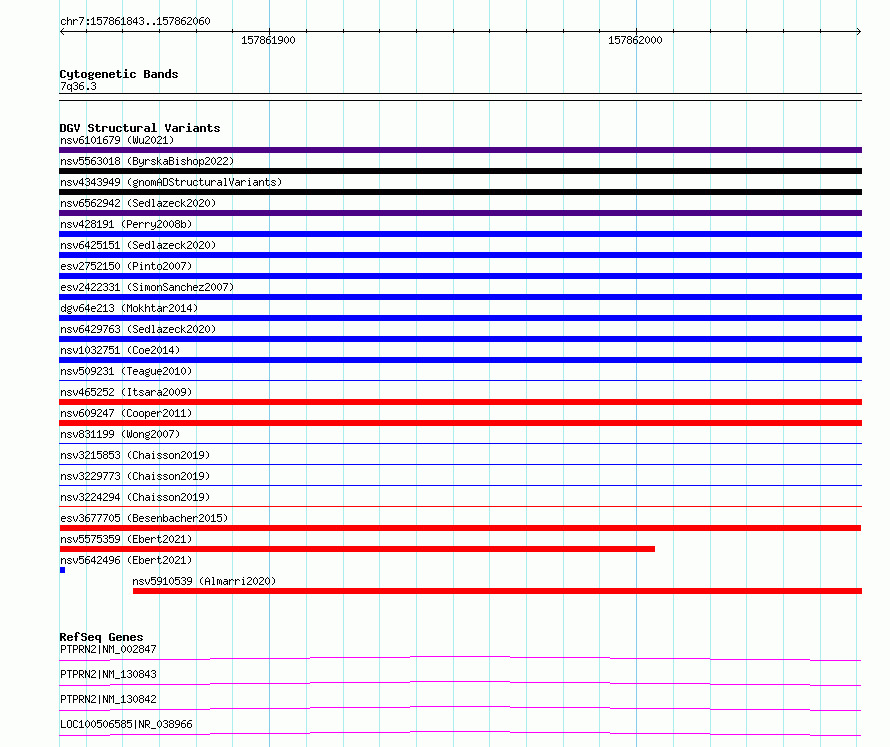Image resolution: width=890 pixels, height=747 pixels.
Task: Open nsv4343949 (gnomADStructuralVariants) variant
Action: (171, 182)
